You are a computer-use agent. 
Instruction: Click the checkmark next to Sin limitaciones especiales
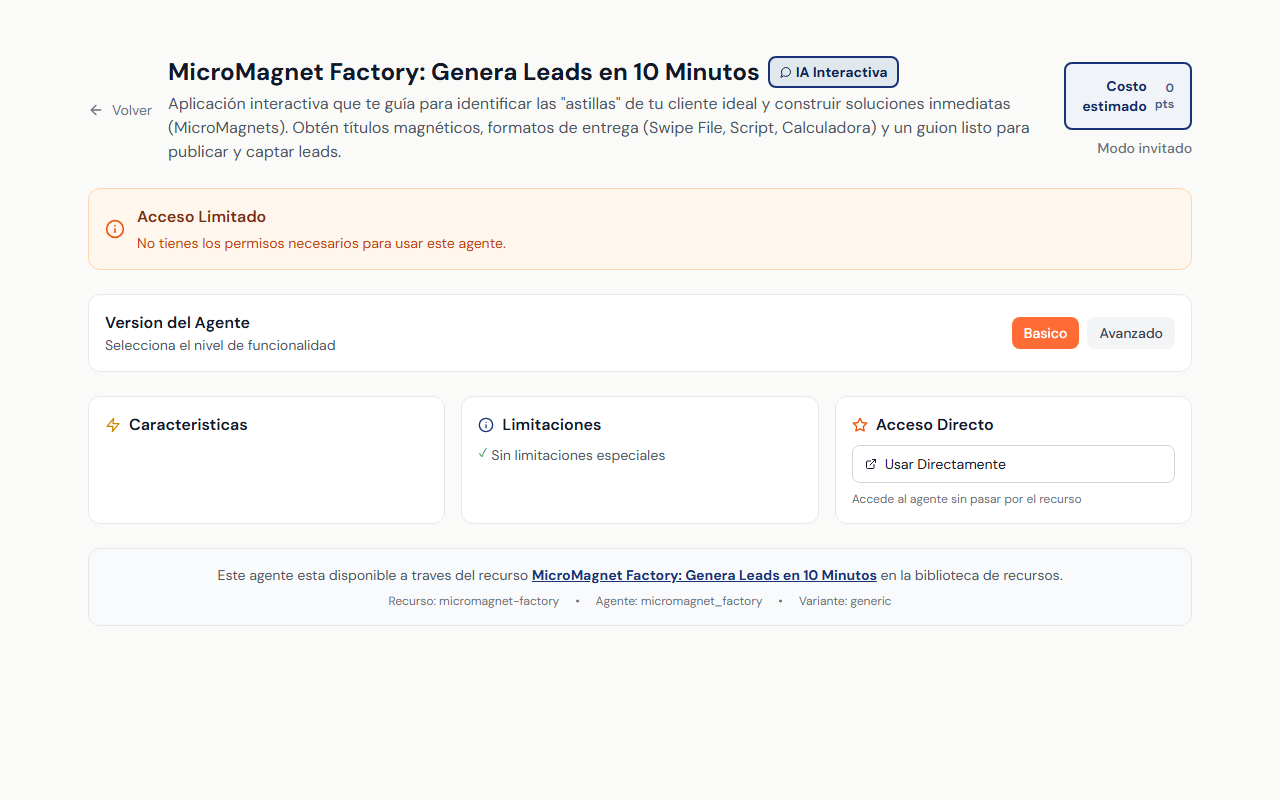tap(483, 454)
